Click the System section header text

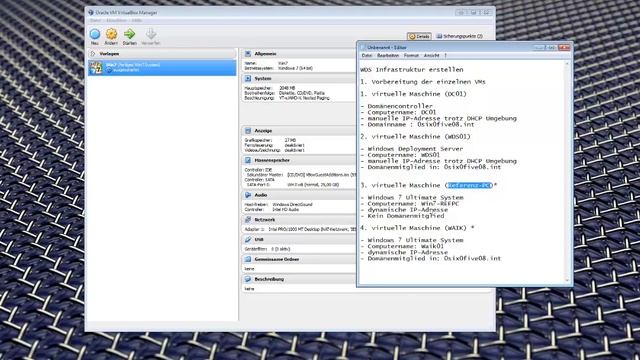click(x=262, y=78)
